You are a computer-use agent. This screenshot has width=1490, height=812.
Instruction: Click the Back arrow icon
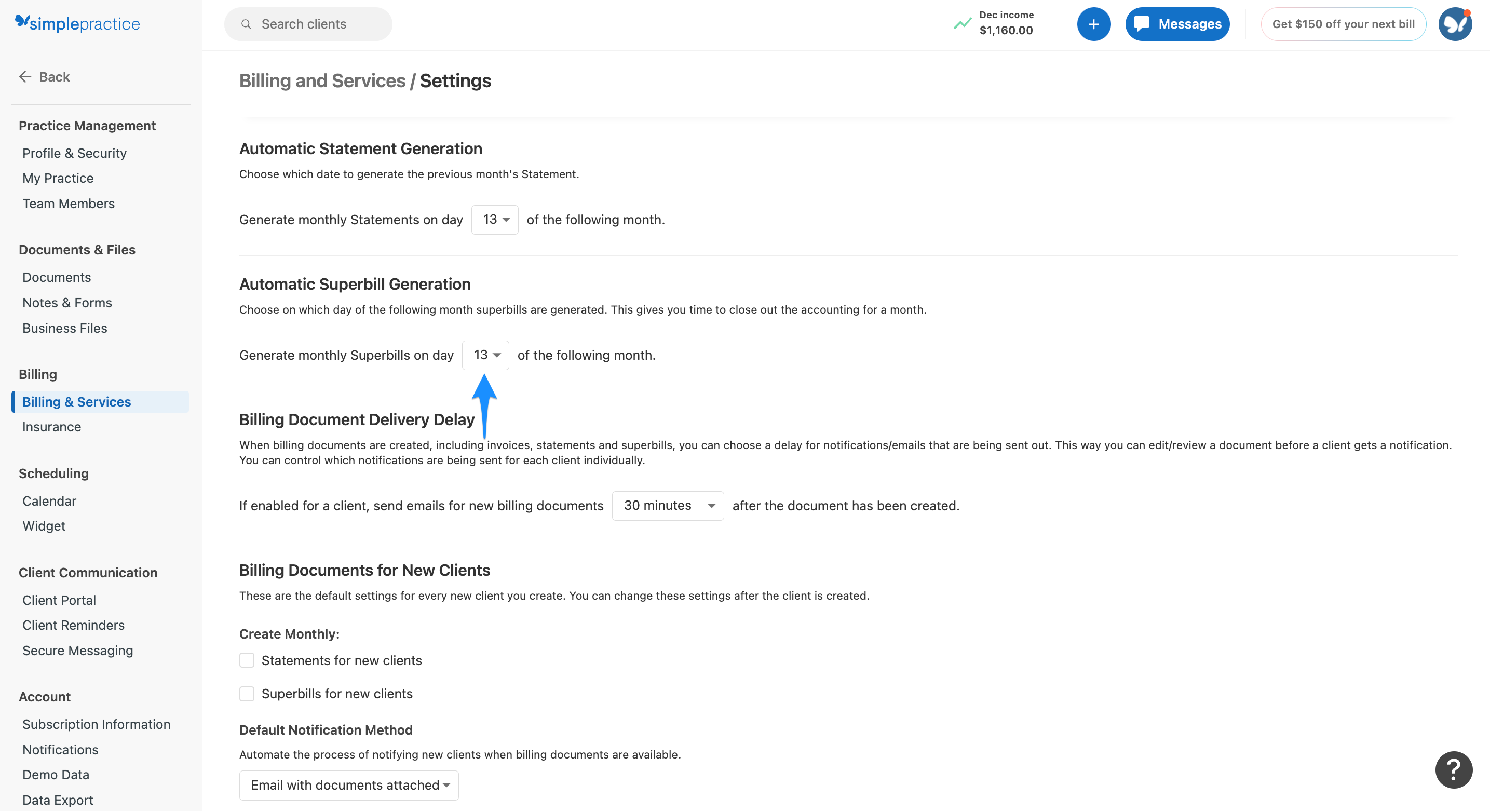(x=25, y=76)
